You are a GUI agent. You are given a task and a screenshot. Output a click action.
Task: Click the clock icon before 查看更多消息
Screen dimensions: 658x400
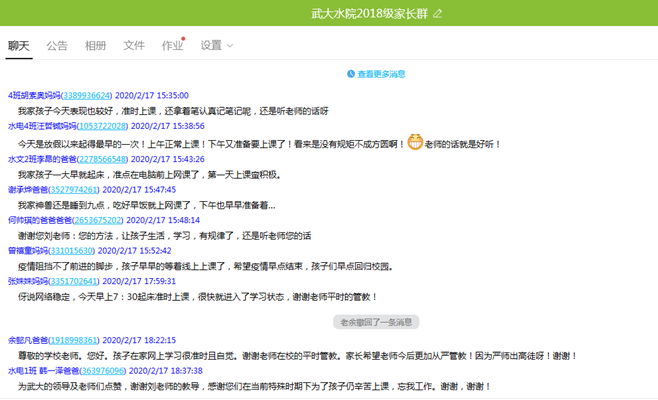tap(351, 74)
